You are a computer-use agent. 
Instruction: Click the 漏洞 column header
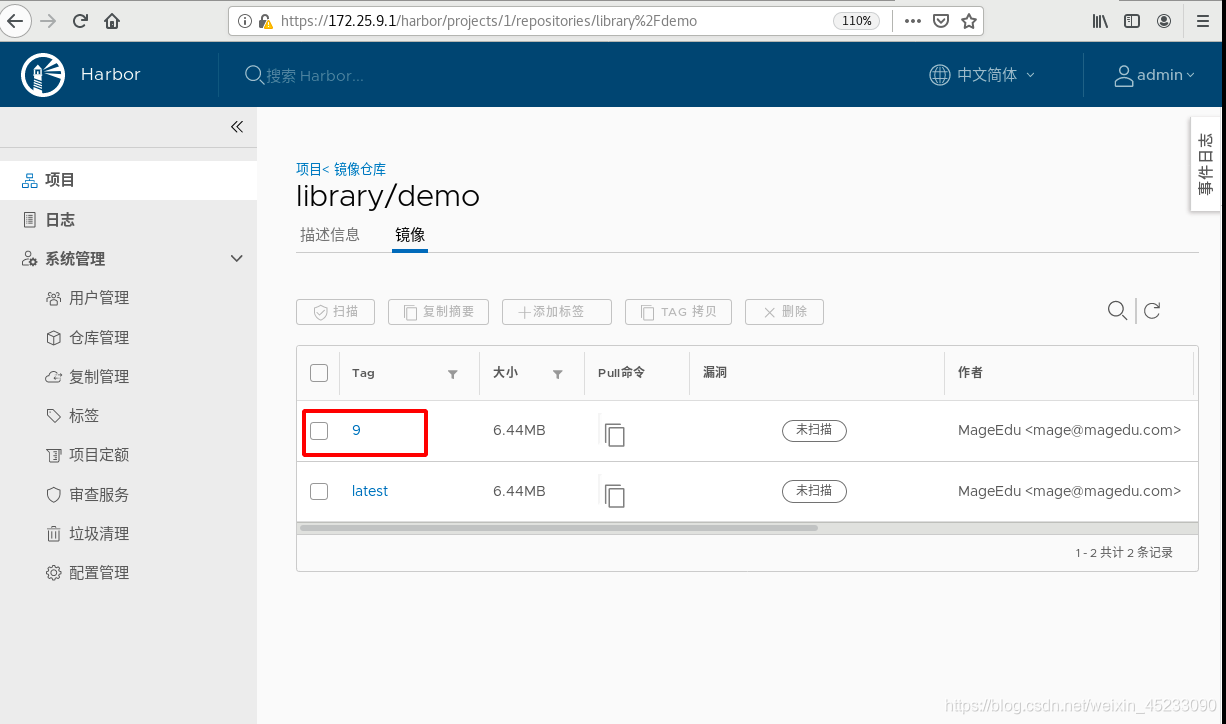pyautogui.click(x=715, y=372)
